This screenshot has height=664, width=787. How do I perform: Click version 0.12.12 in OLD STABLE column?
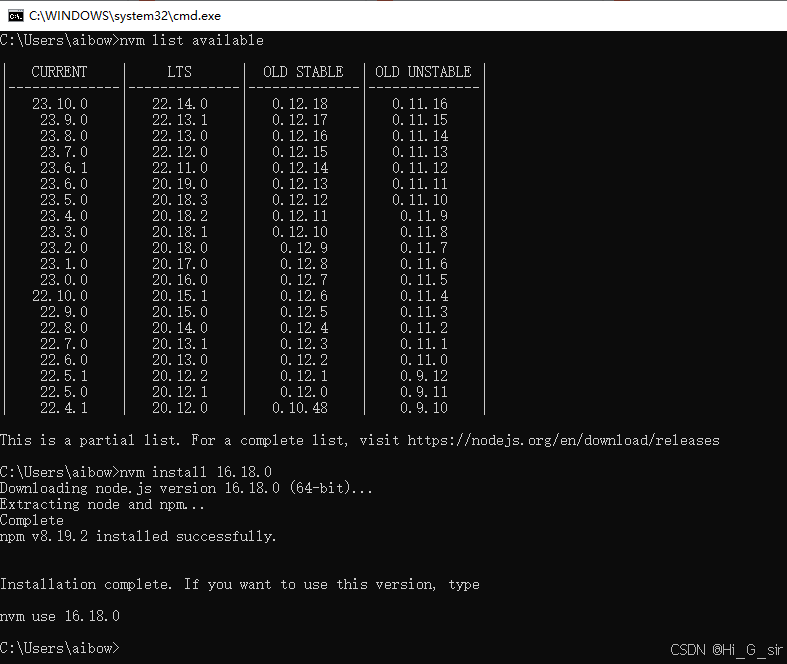point(300,200)
